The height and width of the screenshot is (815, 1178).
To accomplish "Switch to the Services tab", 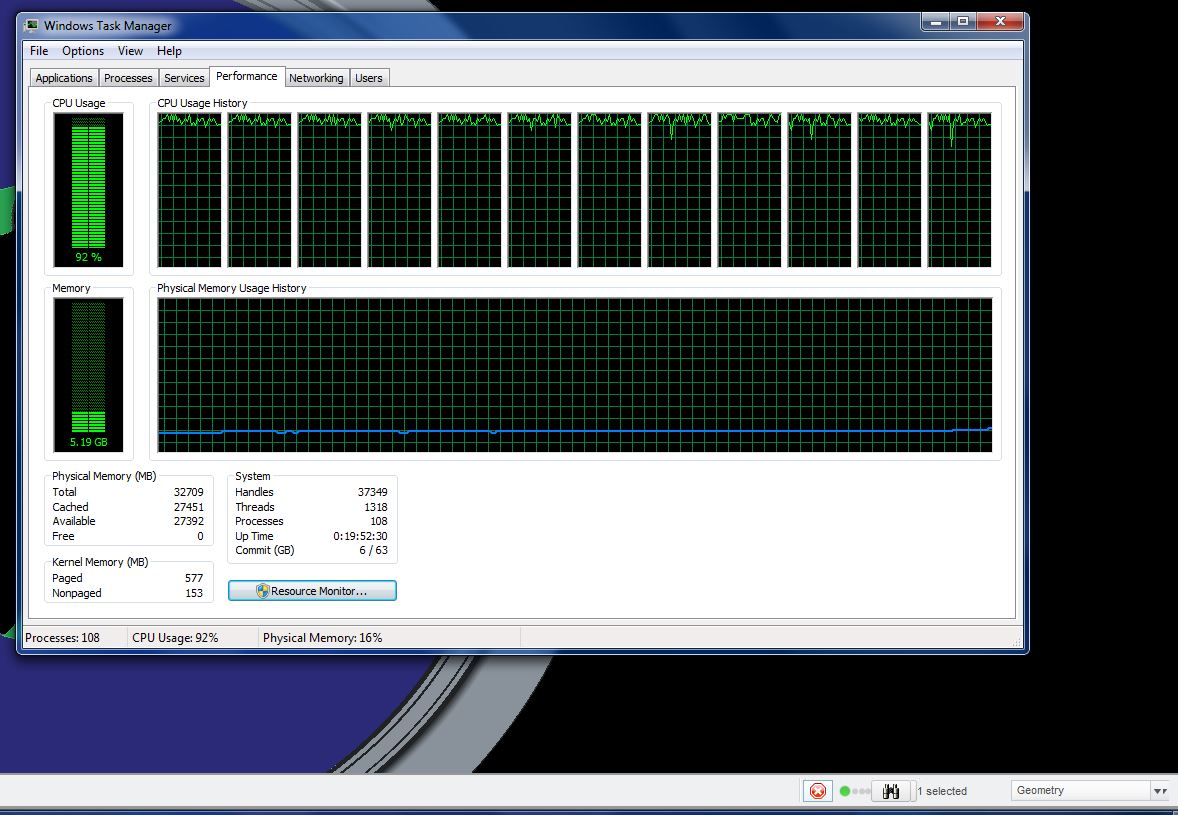I will [x=184, y=78].
